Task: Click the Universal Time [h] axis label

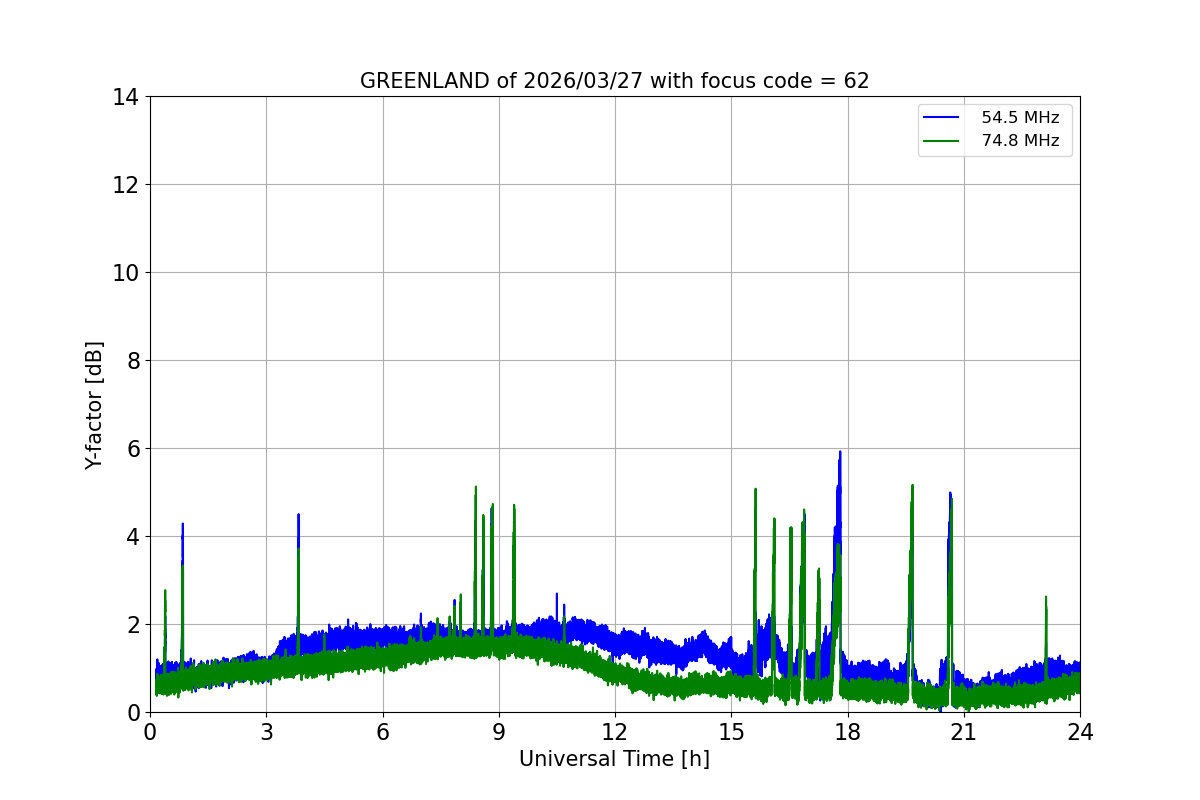Action: [x=614, y=759]
